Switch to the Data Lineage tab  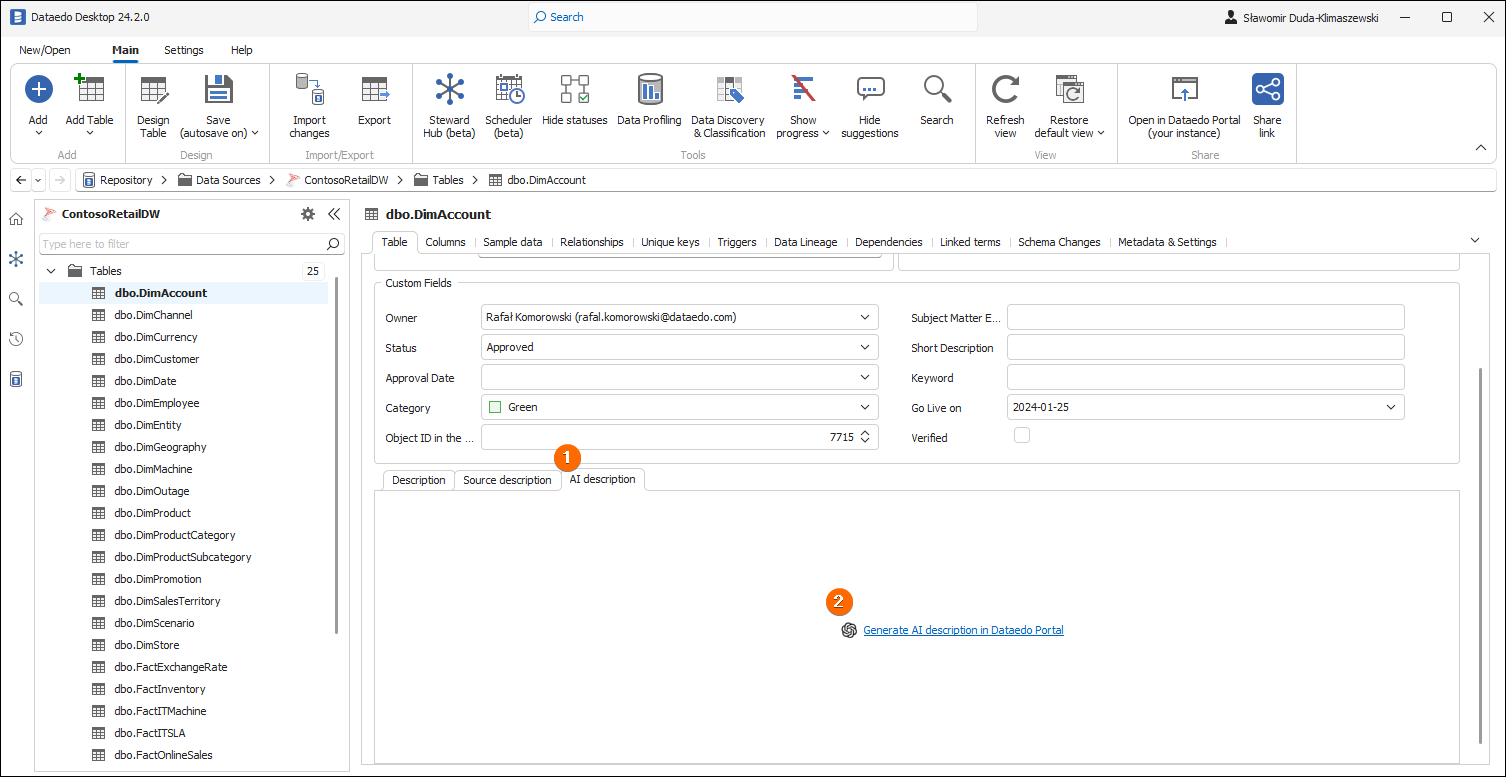806,242
